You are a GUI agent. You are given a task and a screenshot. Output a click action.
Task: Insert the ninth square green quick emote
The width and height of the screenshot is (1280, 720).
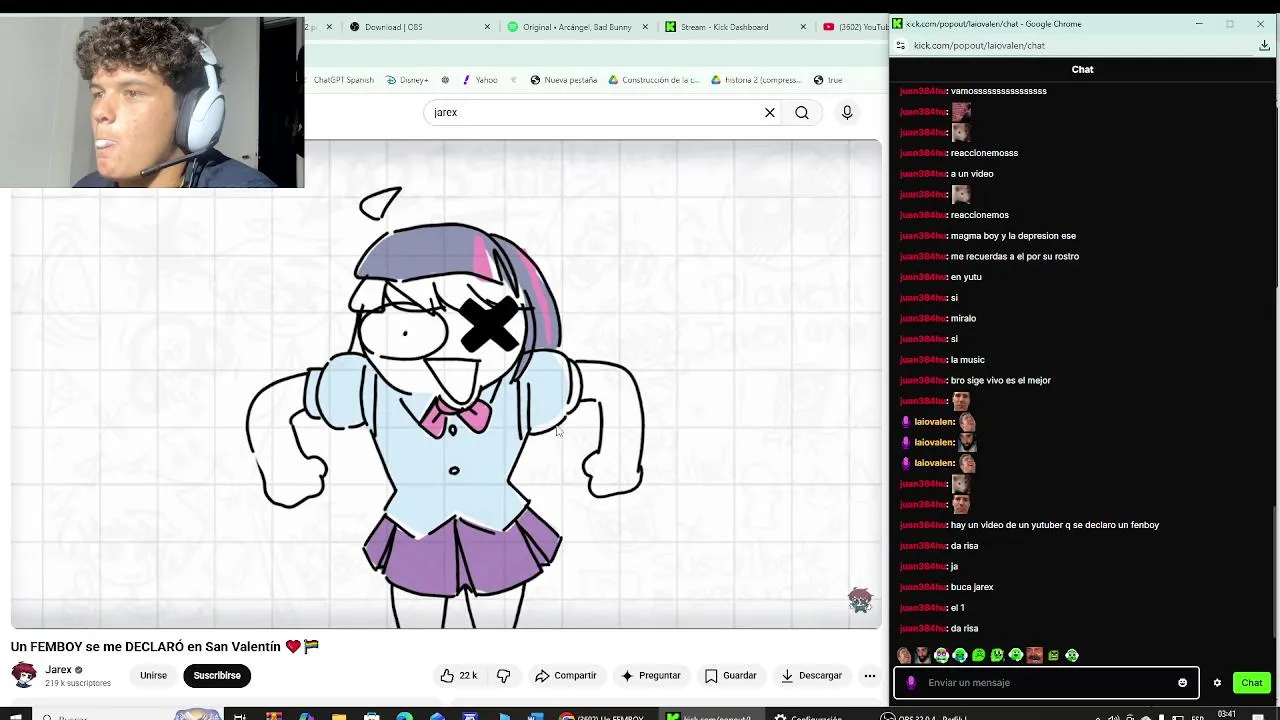click(x=1053, y=655)
